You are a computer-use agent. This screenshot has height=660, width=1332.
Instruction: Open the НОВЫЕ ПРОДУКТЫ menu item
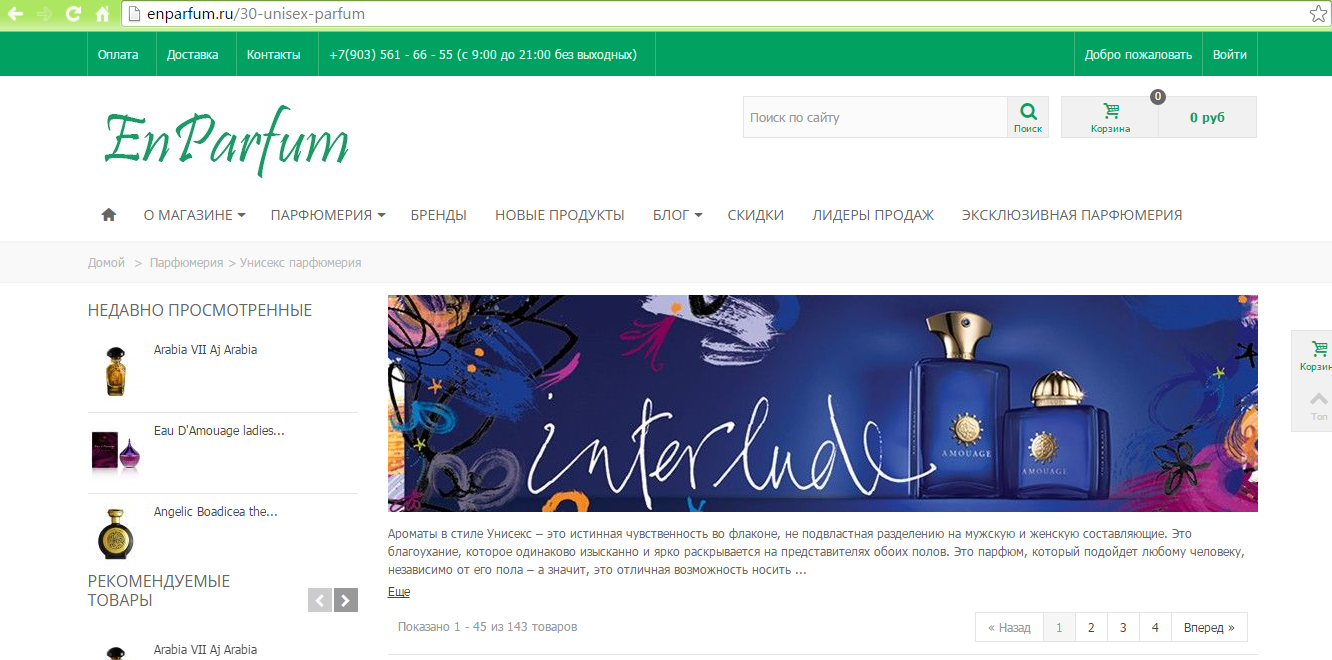click(559, 215)
